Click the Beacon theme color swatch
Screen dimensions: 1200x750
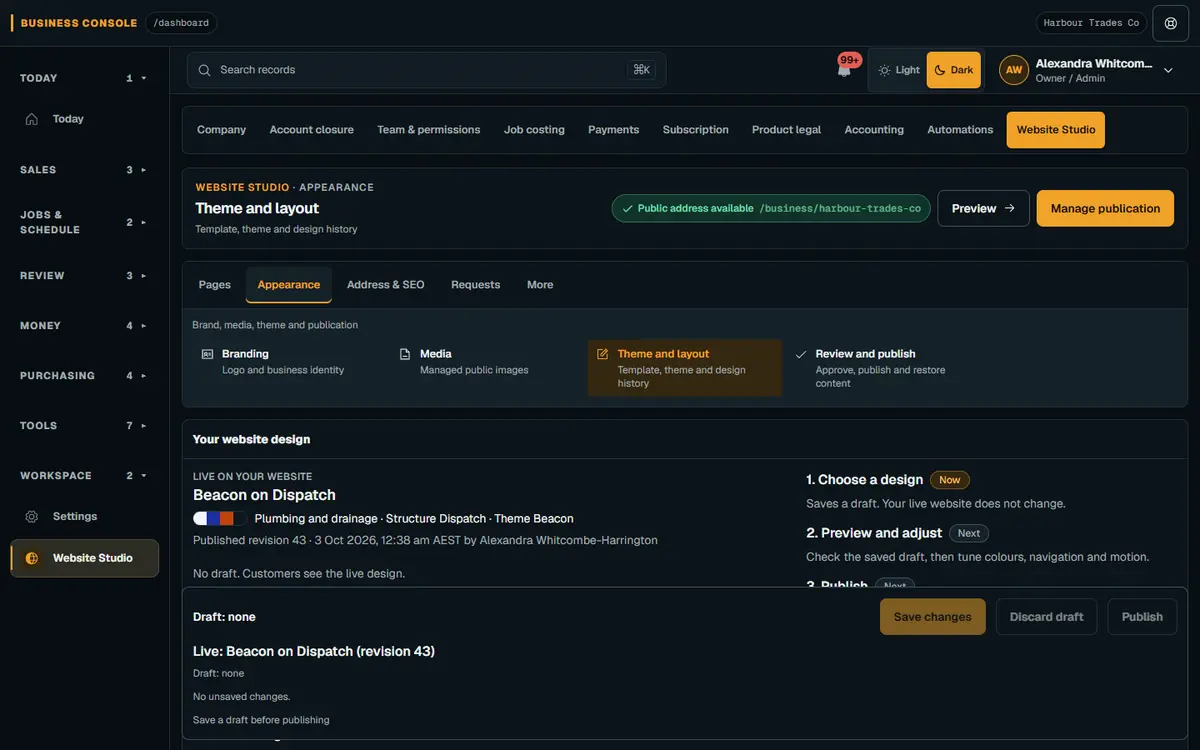coord(219,519)
